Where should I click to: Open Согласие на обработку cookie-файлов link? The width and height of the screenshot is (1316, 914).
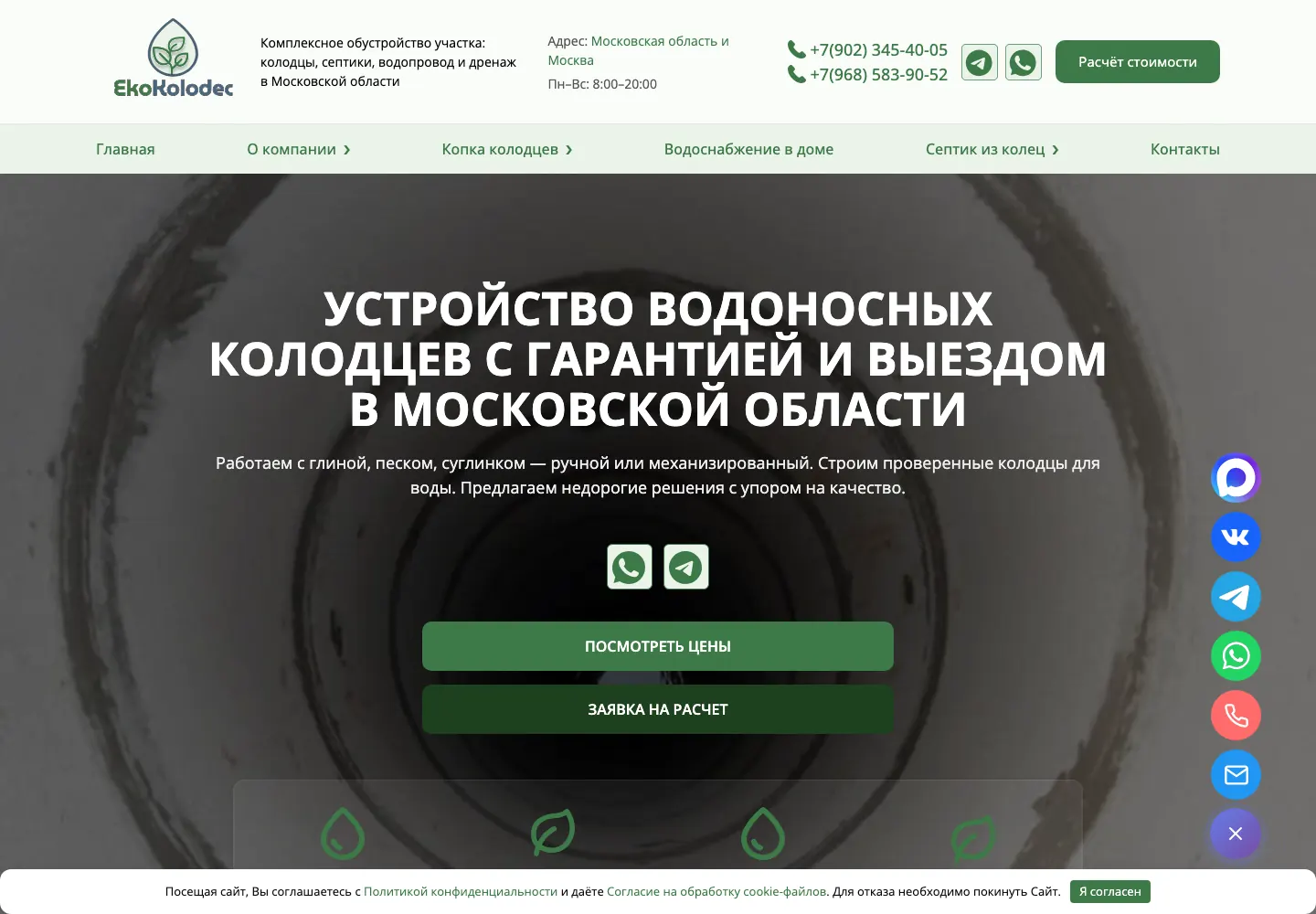(716, 891)
